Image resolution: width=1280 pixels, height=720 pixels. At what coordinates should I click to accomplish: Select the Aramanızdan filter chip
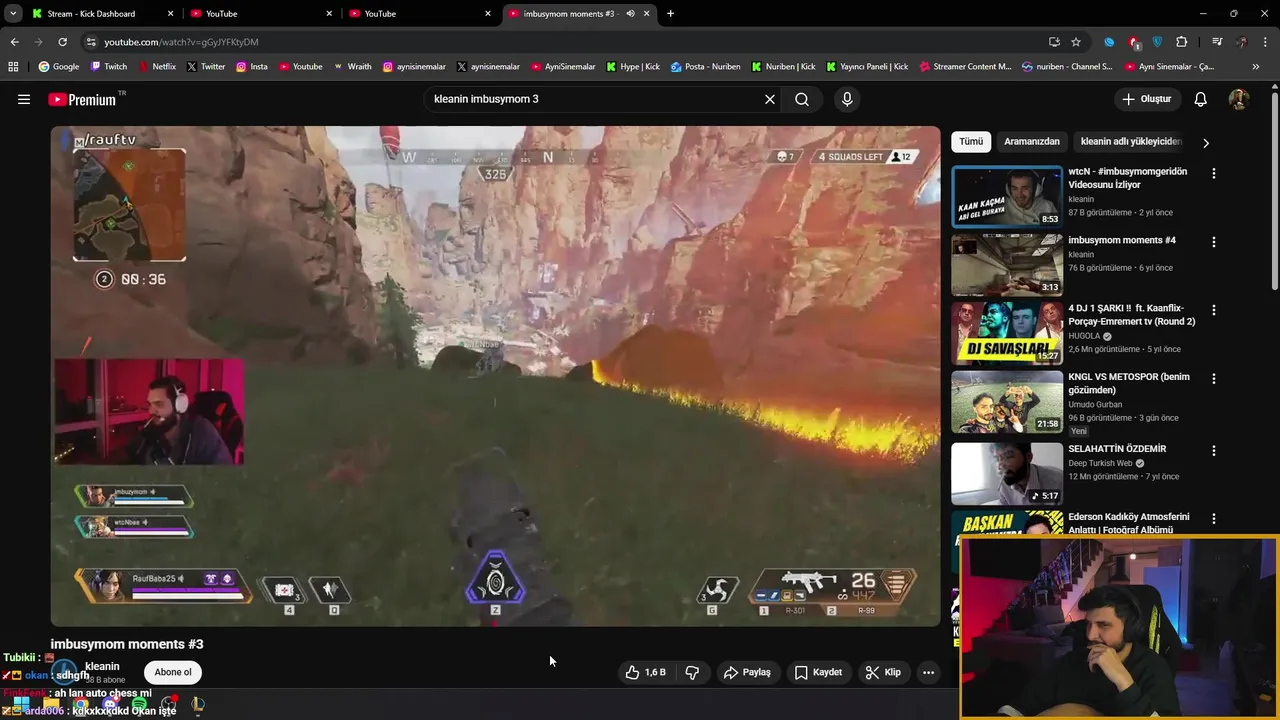tap(1031, 141)
